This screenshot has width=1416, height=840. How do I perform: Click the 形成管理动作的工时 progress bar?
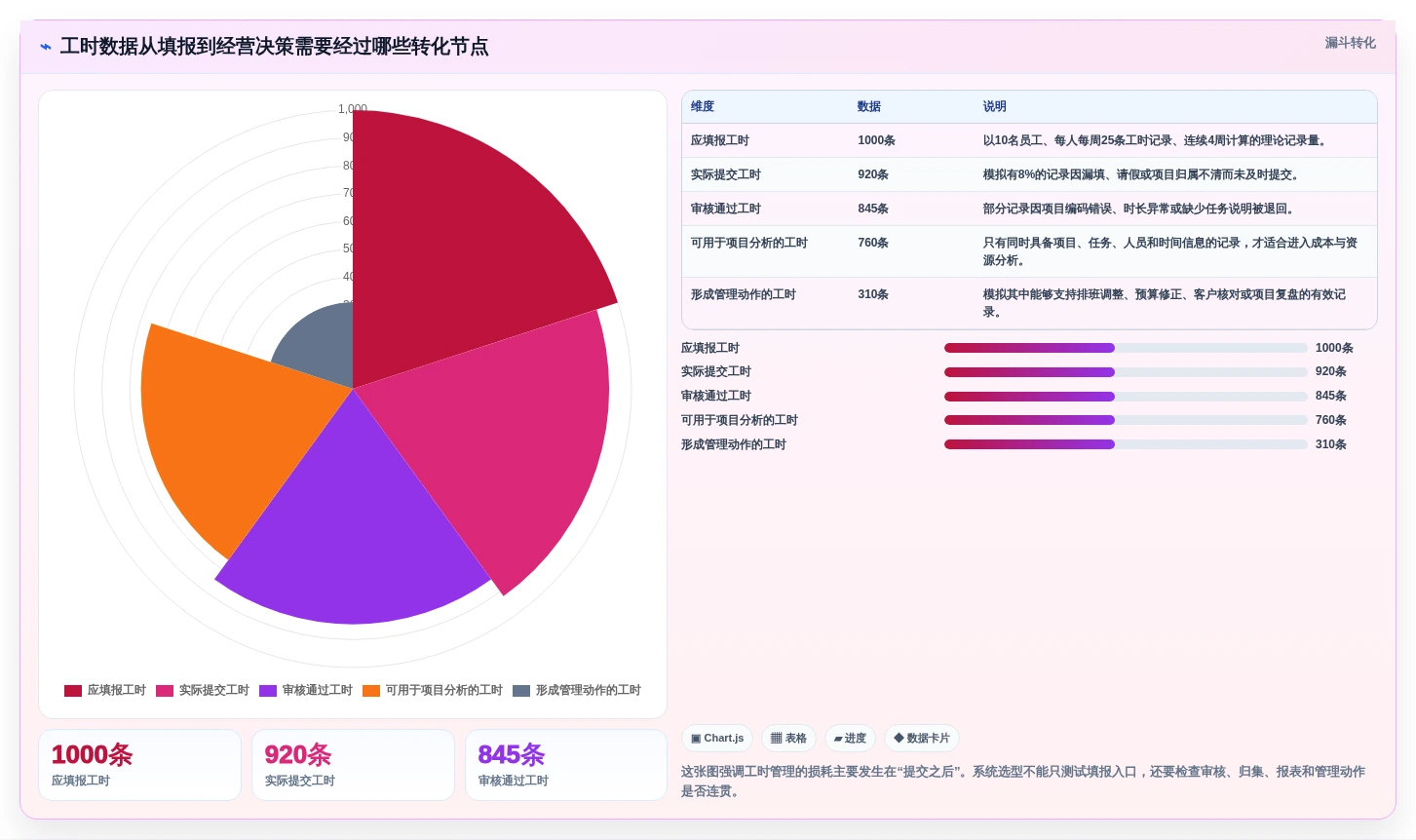pyautogui.click(x=1126, y=444)
